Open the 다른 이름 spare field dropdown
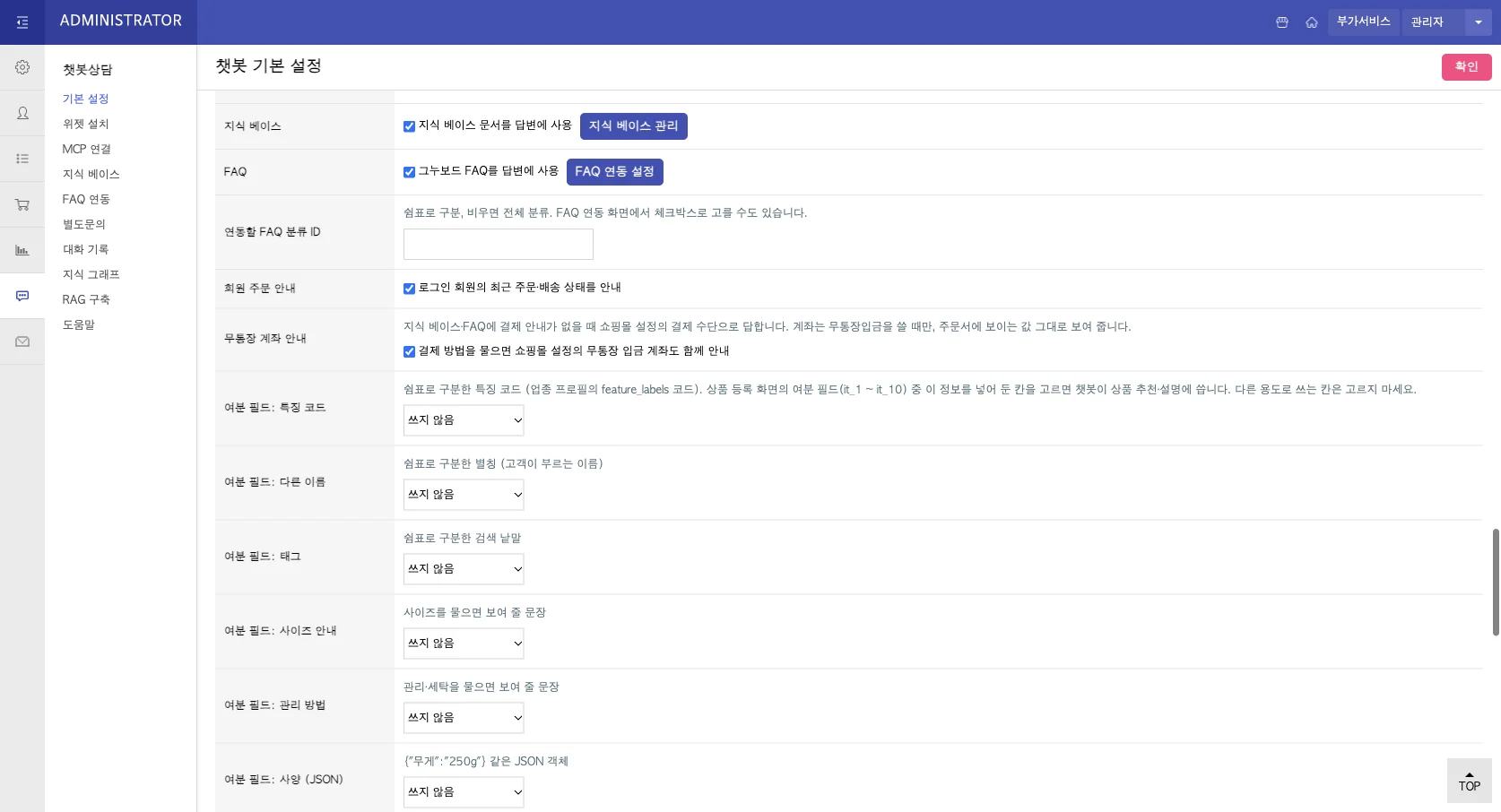Viewport: 1501px width, 812px height. (x=464, y=495)
